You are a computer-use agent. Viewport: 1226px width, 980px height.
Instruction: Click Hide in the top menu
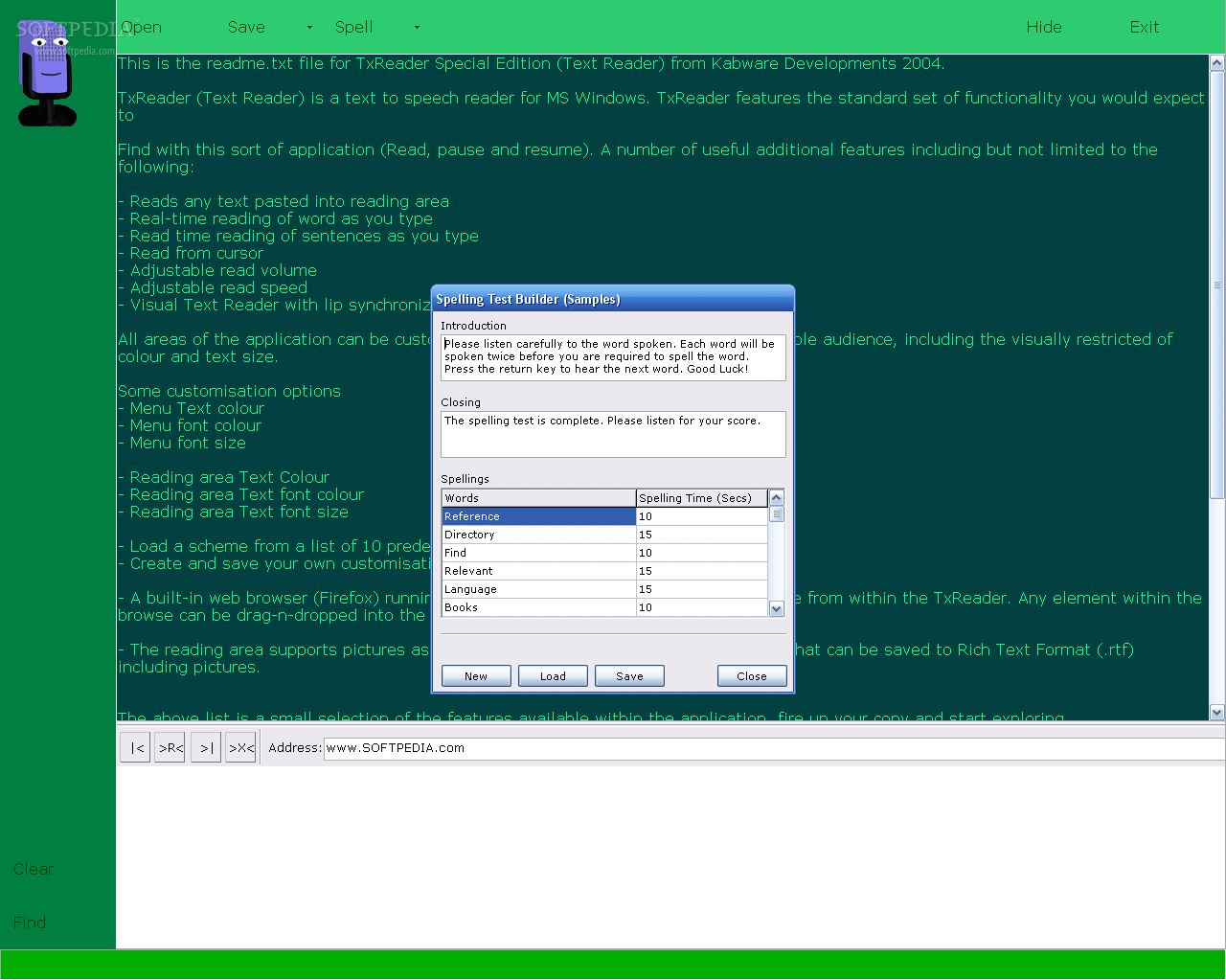1044,27
